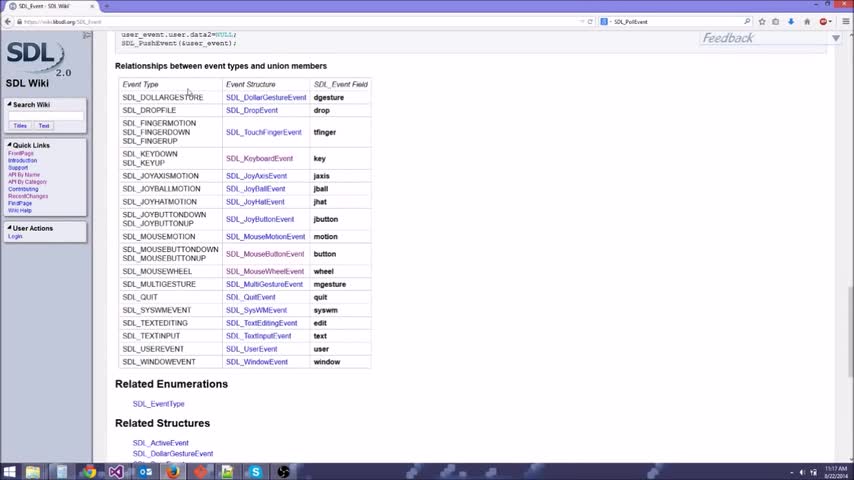The width and height of the screenshot is (854, 480).
Task: Open the SDL_ActiveEvent link
Action: [161, 443]
